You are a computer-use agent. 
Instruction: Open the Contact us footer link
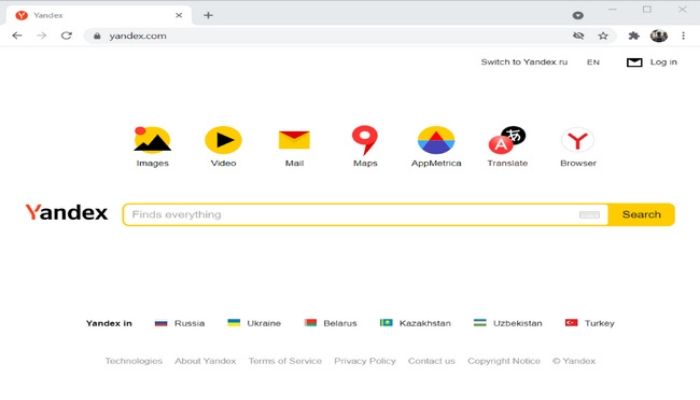[x=431, y=361]
